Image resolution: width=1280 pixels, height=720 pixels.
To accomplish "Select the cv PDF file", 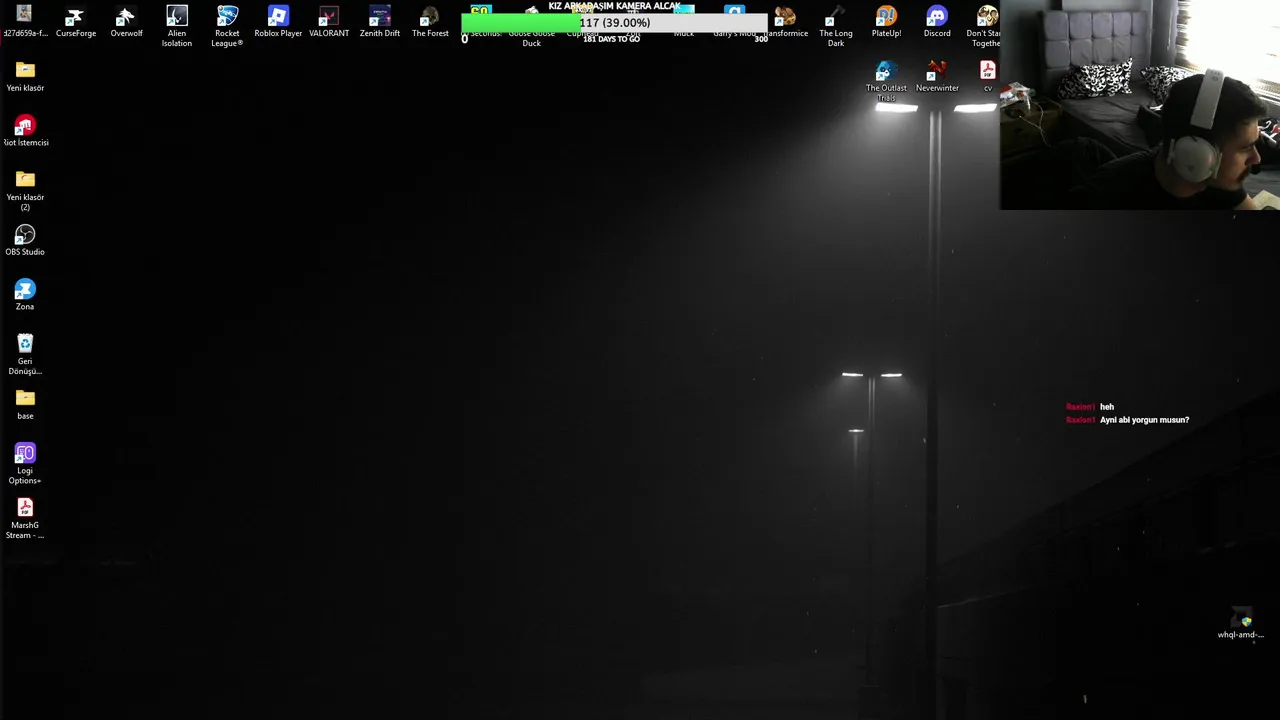I will 988,77.
